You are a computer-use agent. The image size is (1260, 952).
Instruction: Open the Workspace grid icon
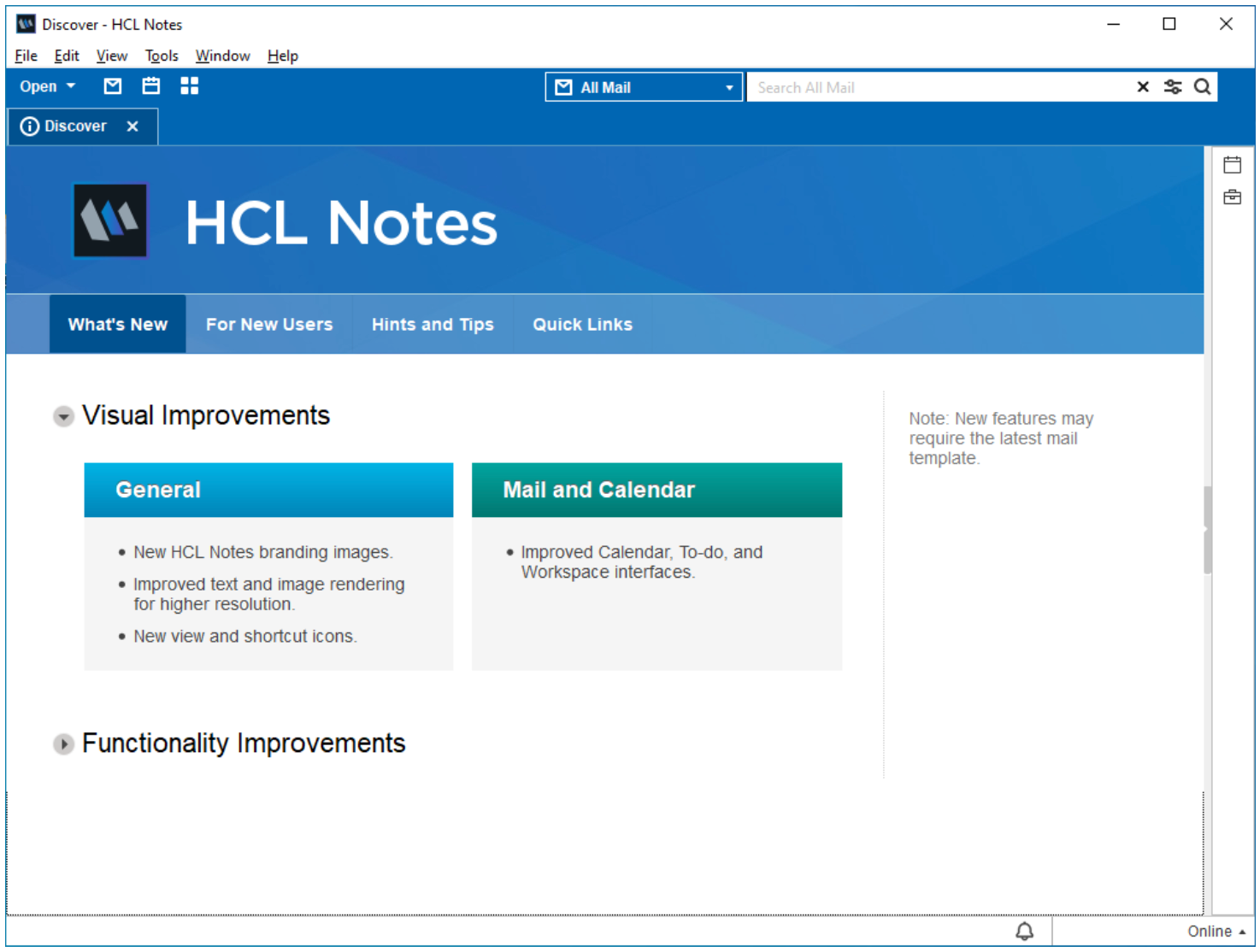[190, 86]
